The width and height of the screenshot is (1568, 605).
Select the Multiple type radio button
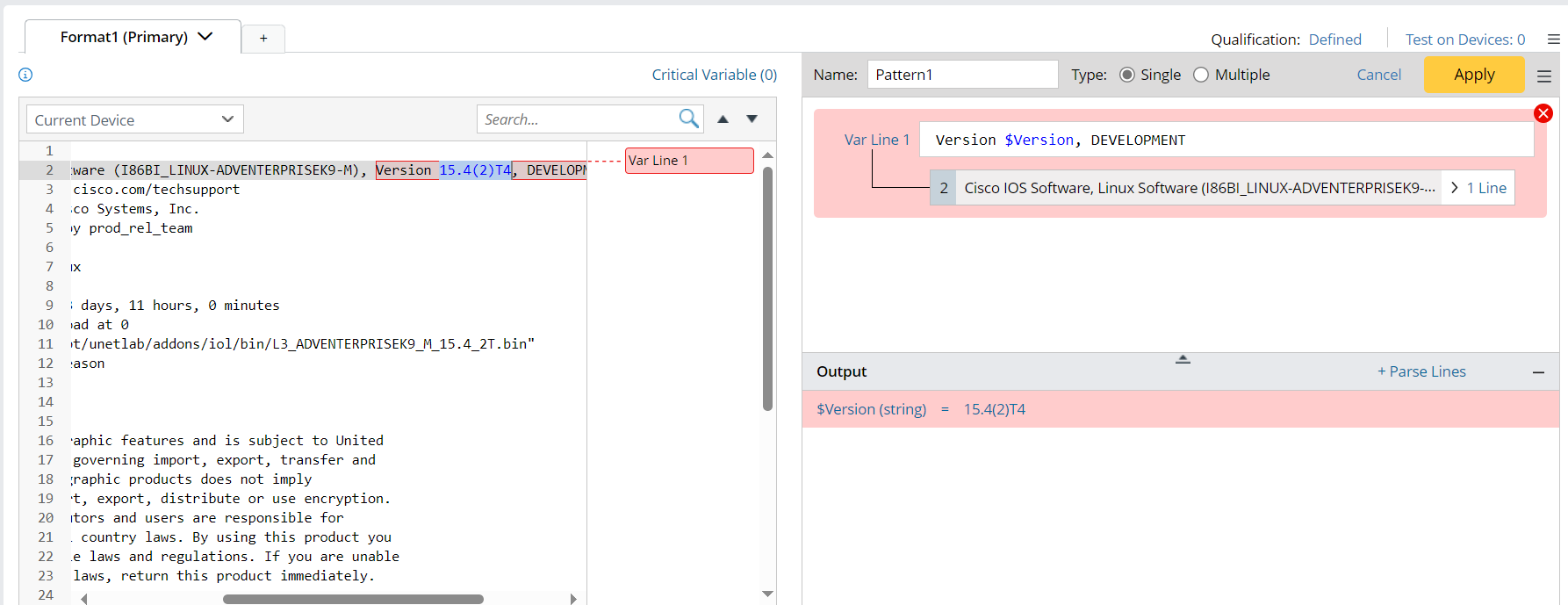pos(1201,75)
